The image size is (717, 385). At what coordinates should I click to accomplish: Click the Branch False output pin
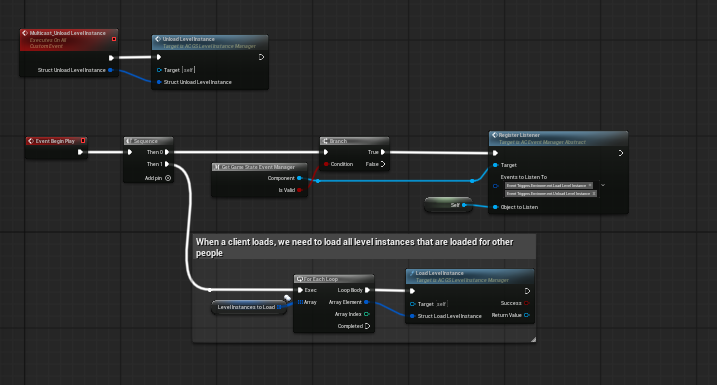click(383, 164)
